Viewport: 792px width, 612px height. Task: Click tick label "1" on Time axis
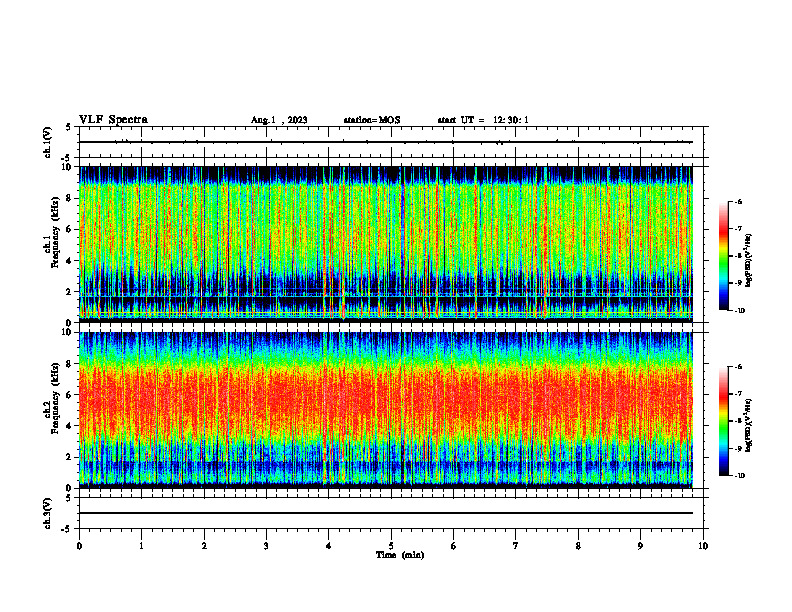click(x=141, y=546)
